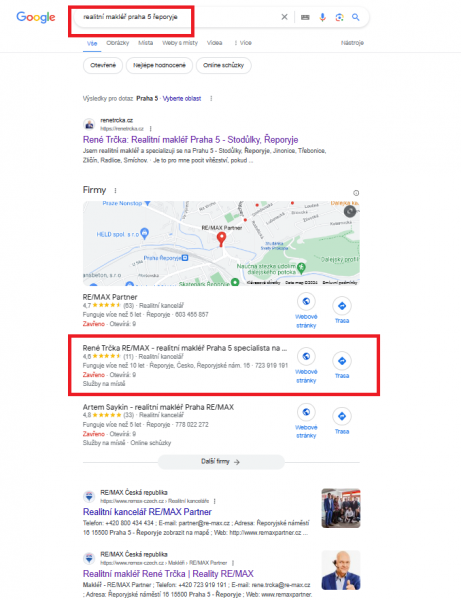
Task: Open the René Trčka Stodůlky, Řeporyje result
Action: [x=191, y=140]
